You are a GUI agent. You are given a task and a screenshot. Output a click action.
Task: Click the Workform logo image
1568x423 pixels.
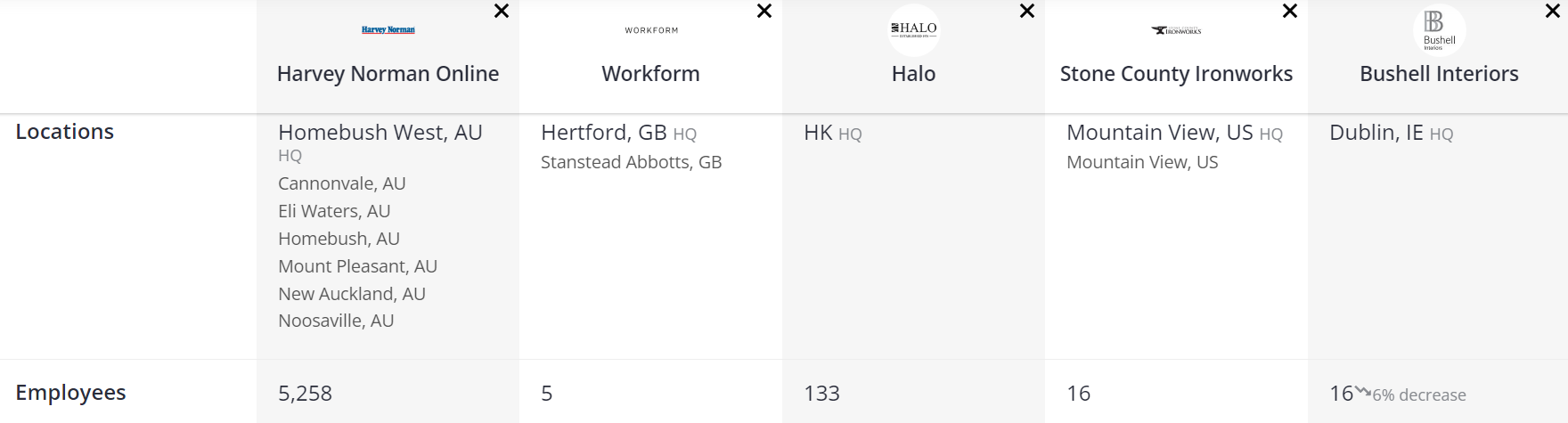pos(651,30)
